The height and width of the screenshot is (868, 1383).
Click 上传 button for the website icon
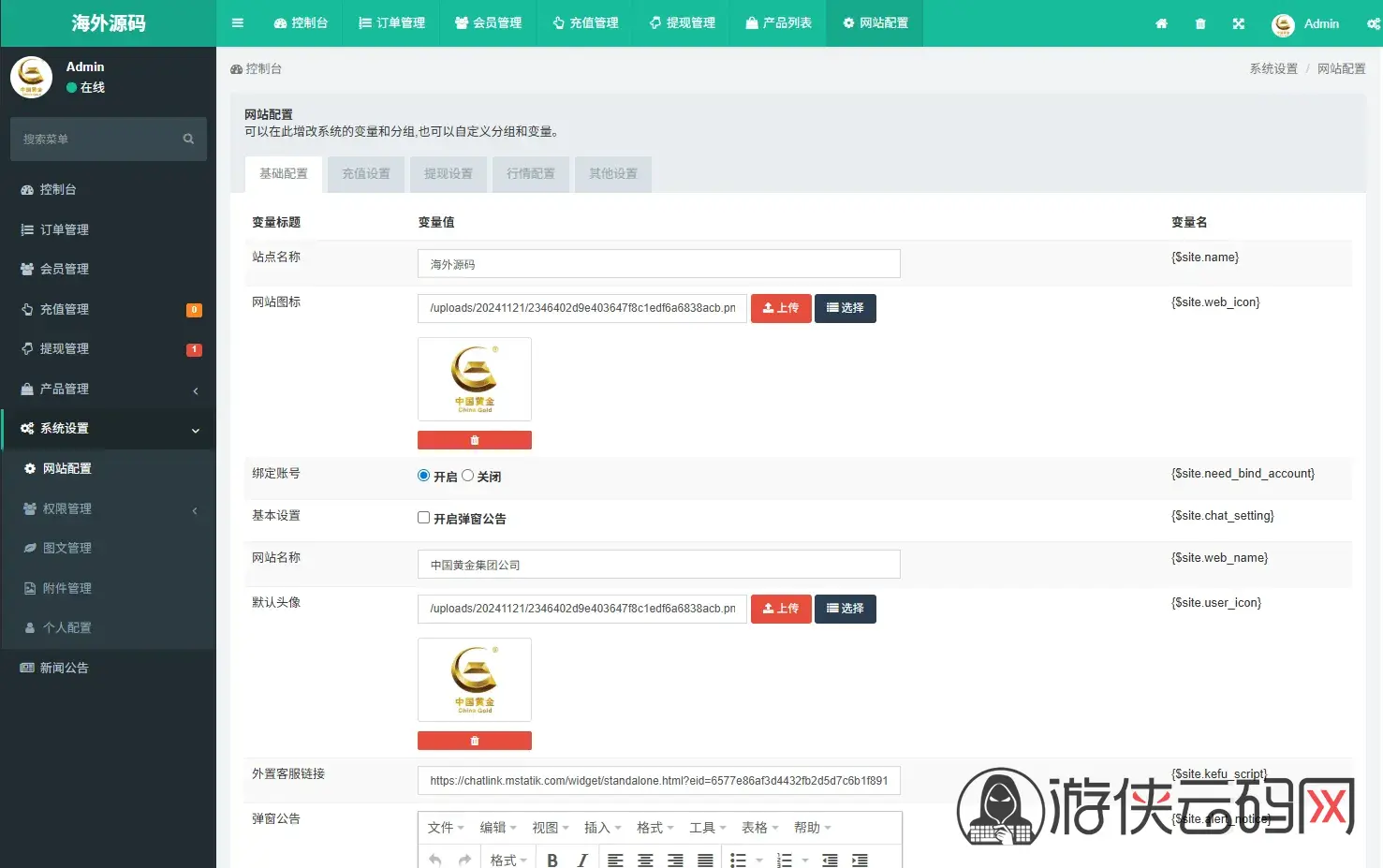(x=781, y=308)
